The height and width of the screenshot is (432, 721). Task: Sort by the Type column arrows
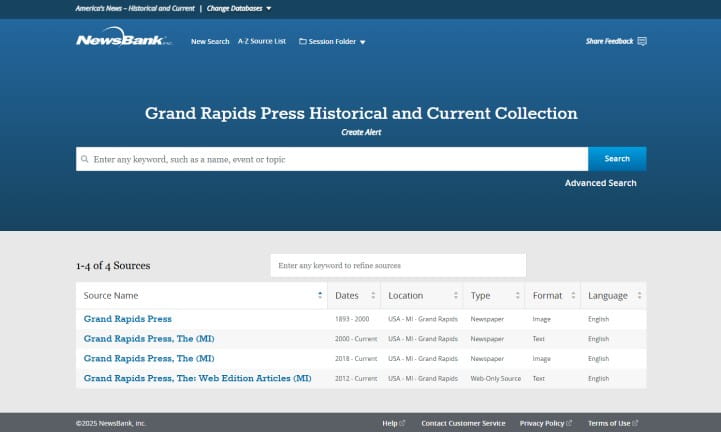pos(518,295)
